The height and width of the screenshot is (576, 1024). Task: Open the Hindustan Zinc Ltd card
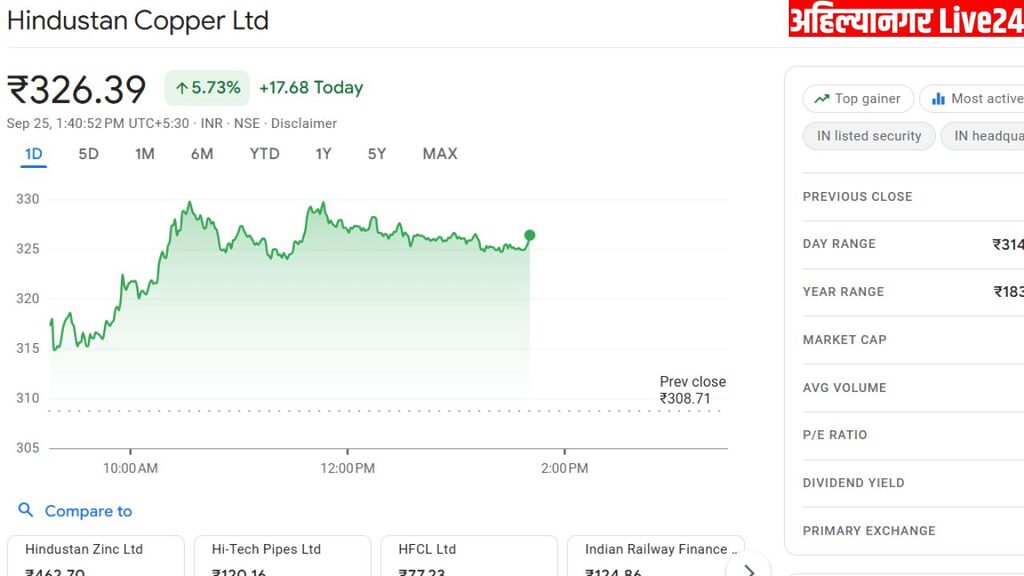pyautogui.click(x=95, y=558)
